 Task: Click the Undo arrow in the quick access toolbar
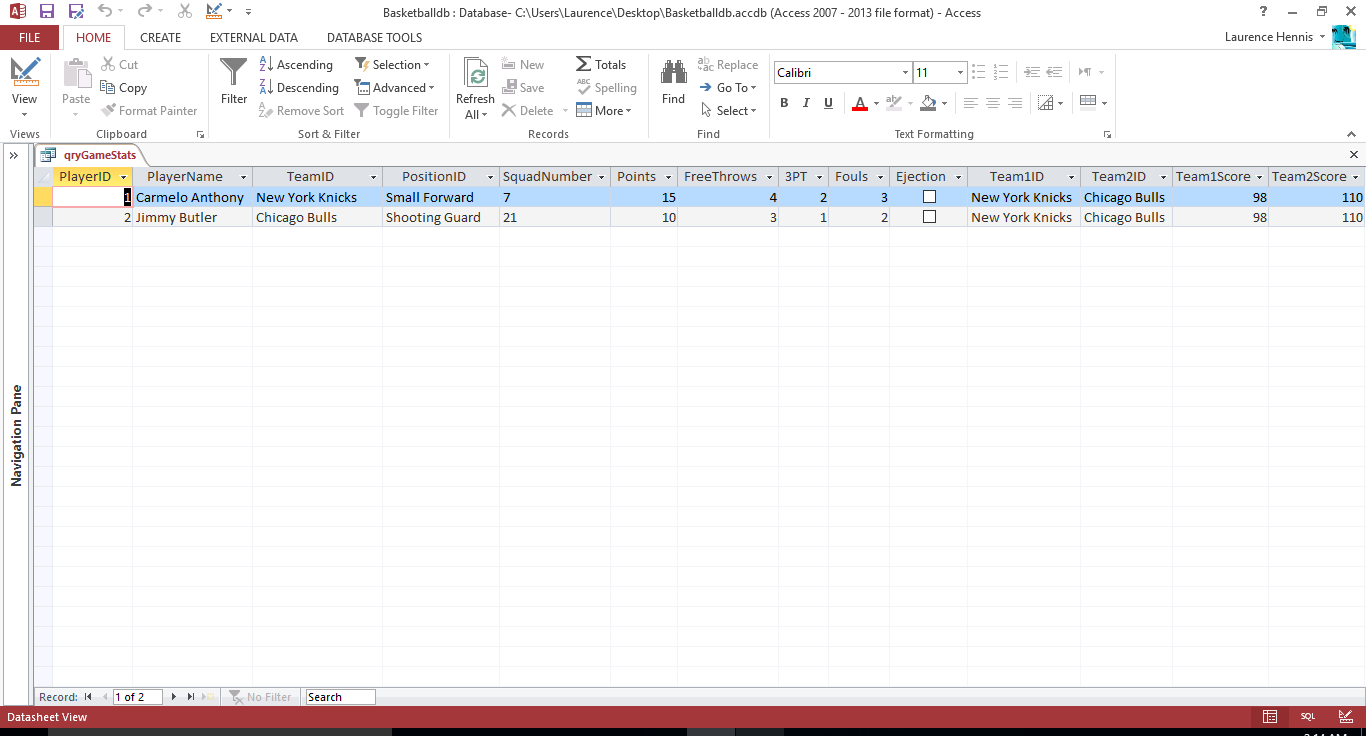105,12
